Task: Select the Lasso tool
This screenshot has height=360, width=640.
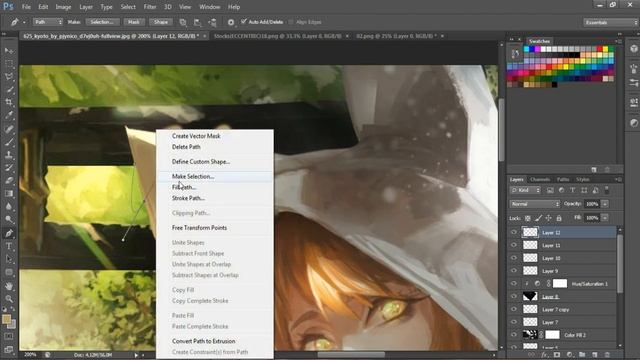Action: pos(9,76)
